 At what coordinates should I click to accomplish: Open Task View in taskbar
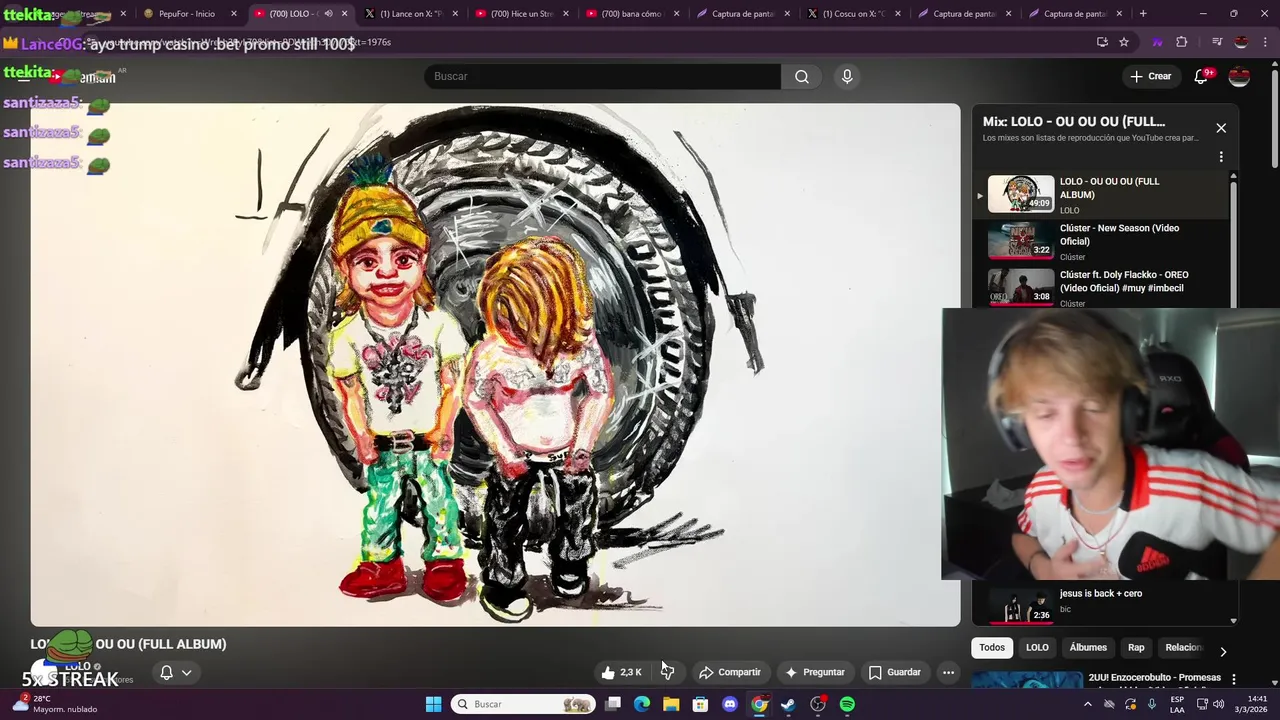pyautogui.click(x=613, y=704)
